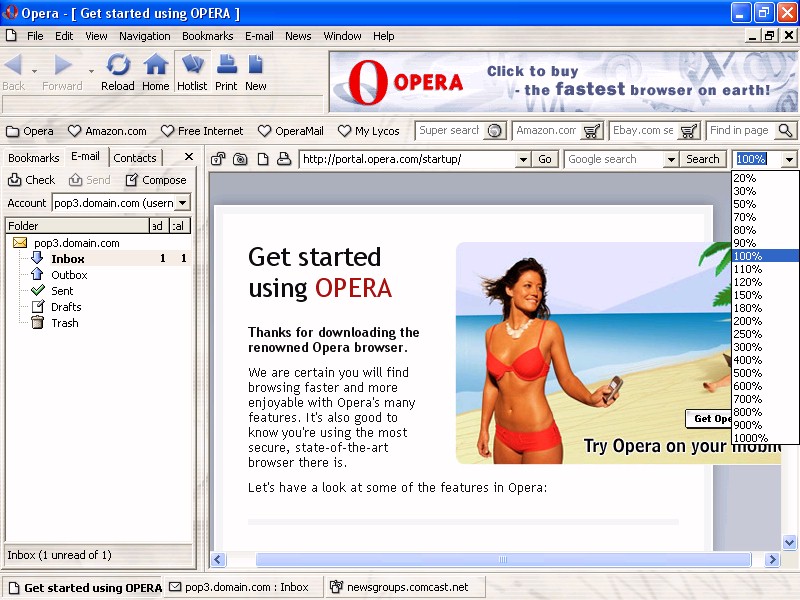
Task: Open the OperaMail bookmark
Action: click(x=291, y=131)
